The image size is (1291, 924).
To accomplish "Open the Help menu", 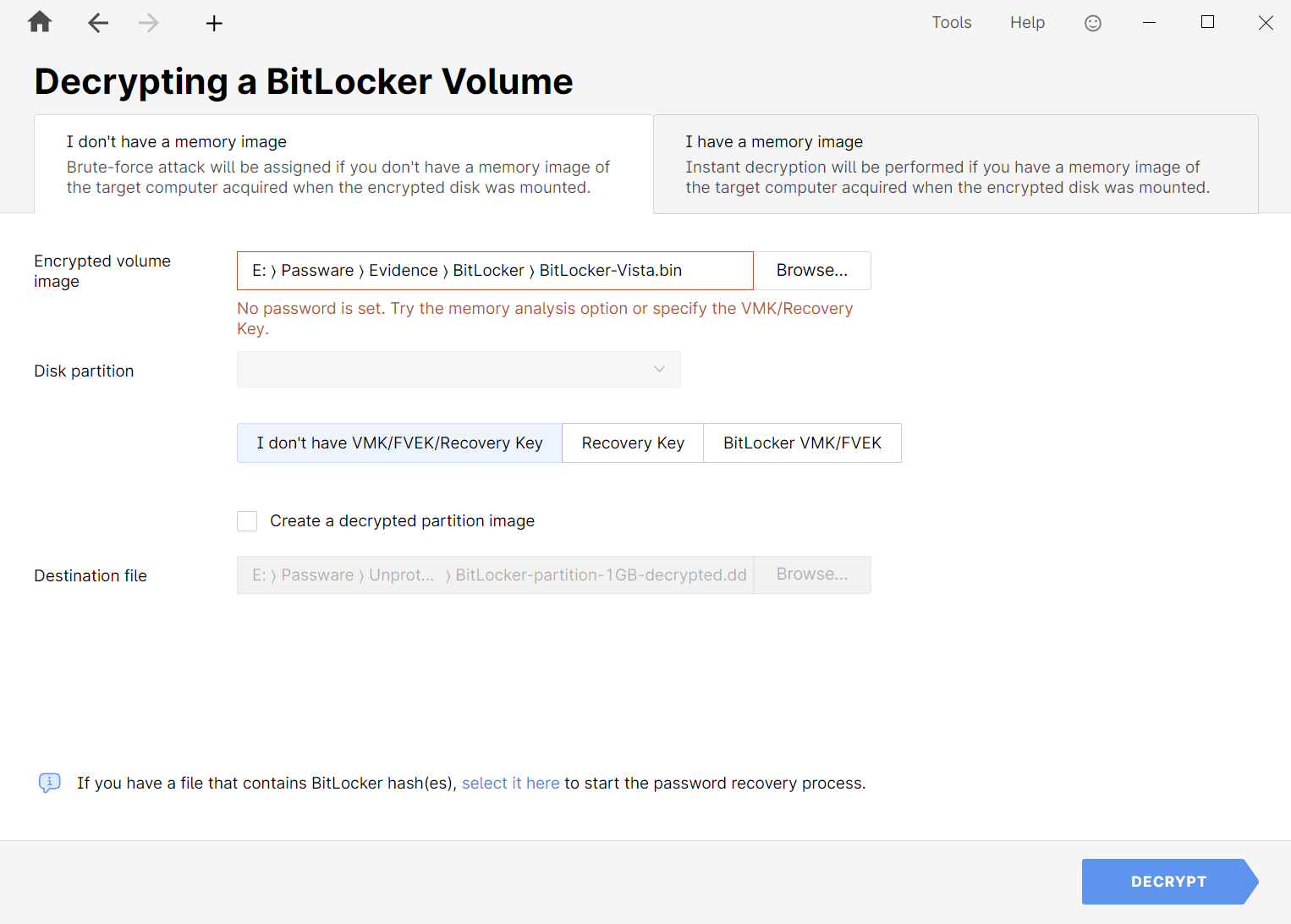I will [1027, 22].
